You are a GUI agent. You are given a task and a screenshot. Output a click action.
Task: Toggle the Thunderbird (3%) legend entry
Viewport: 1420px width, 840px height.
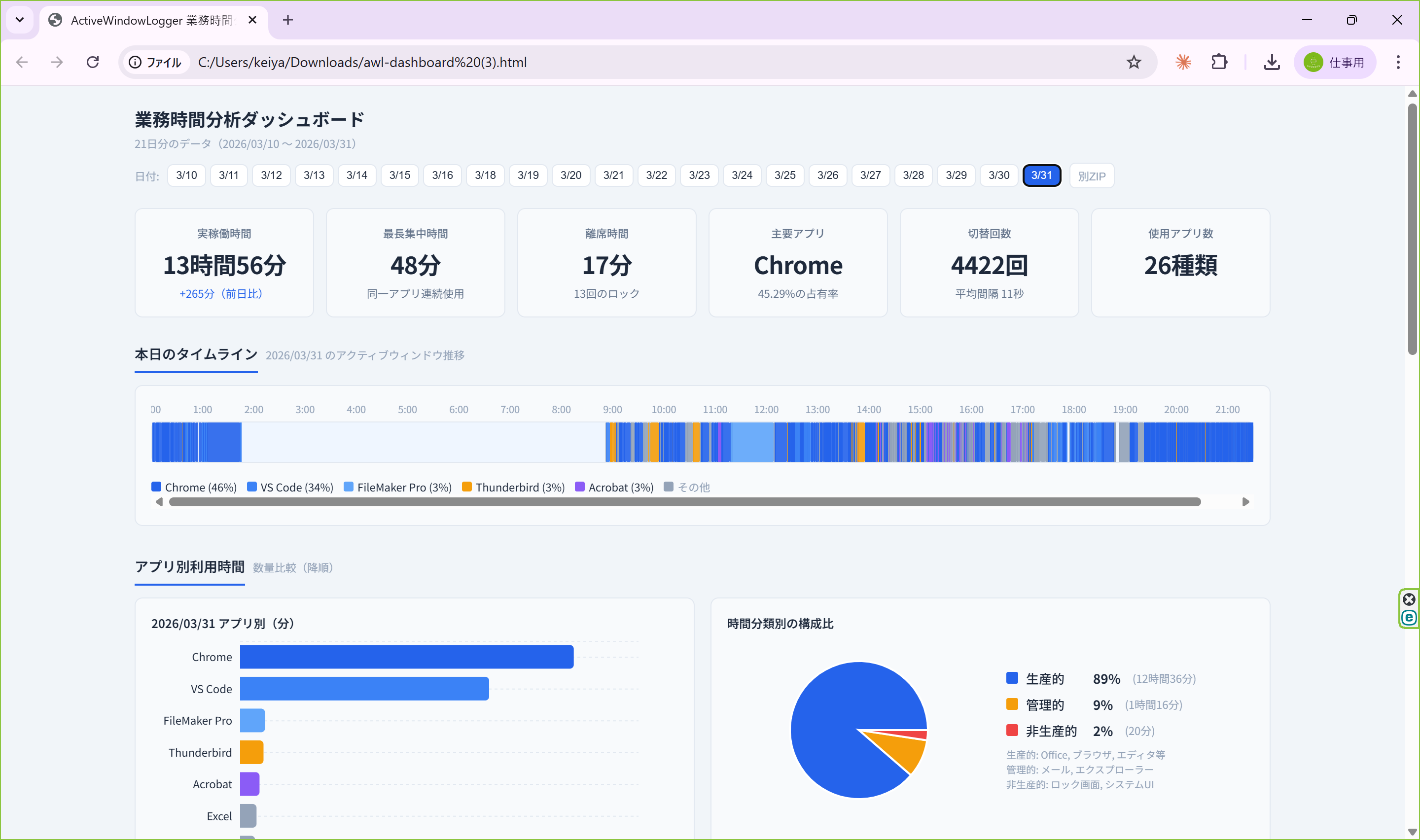pyautogui.click(x=512, y=487)
